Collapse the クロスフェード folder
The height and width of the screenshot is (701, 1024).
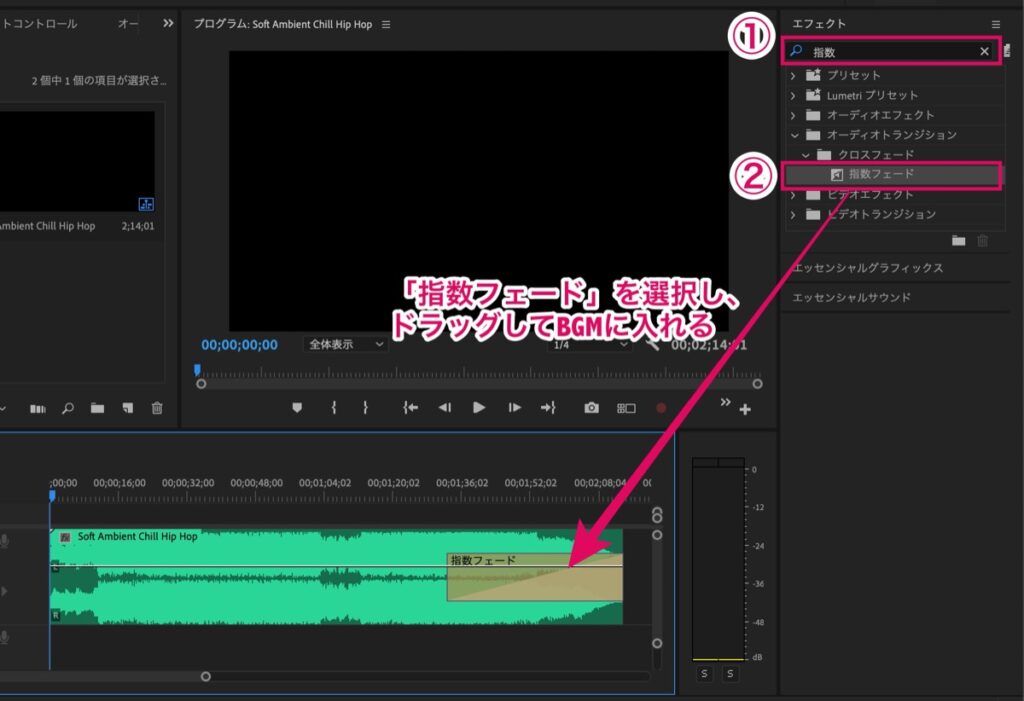(x=805, y=155)
